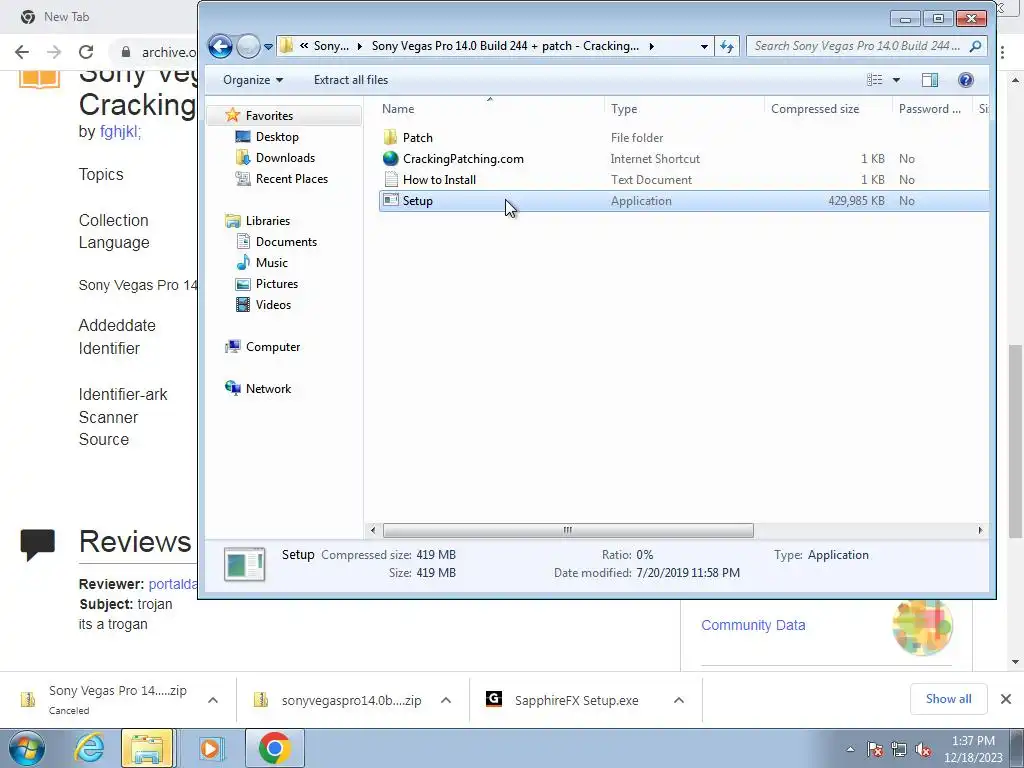
Task: Sort by the Name column header
Action: pos(490,109)
